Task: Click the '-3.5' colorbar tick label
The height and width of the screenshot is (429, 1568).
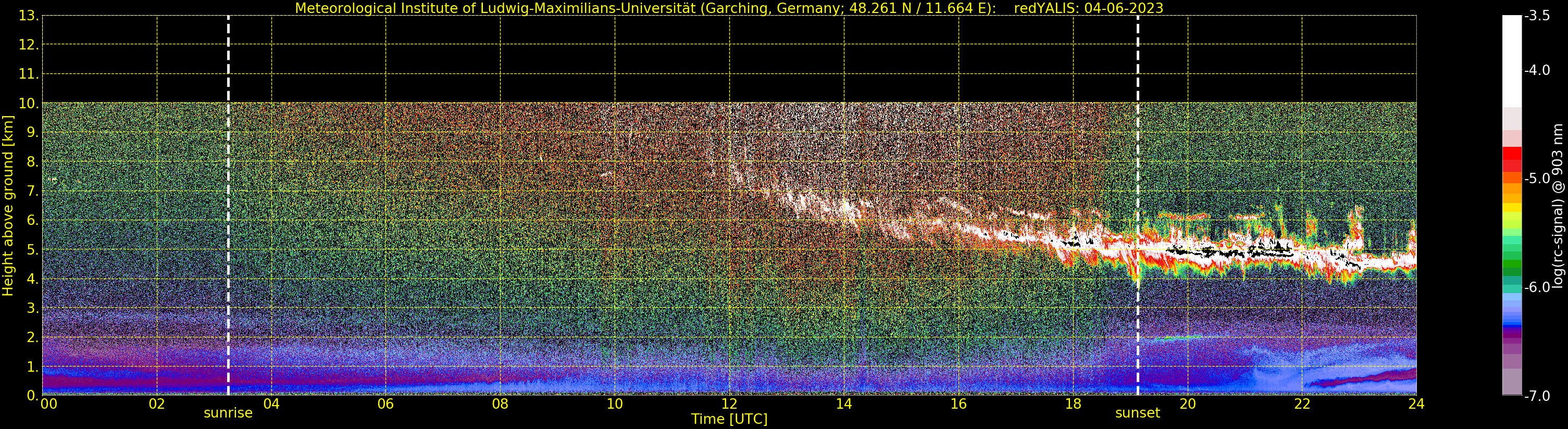Action: (1537, 16)
